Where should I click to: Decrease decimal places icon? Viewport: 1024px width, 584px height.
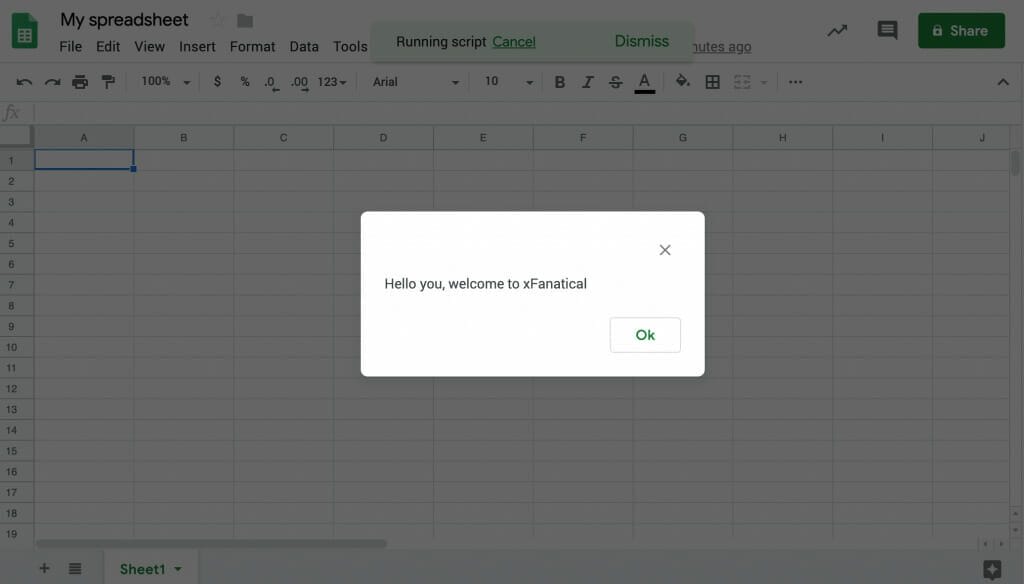click(271, 83)
